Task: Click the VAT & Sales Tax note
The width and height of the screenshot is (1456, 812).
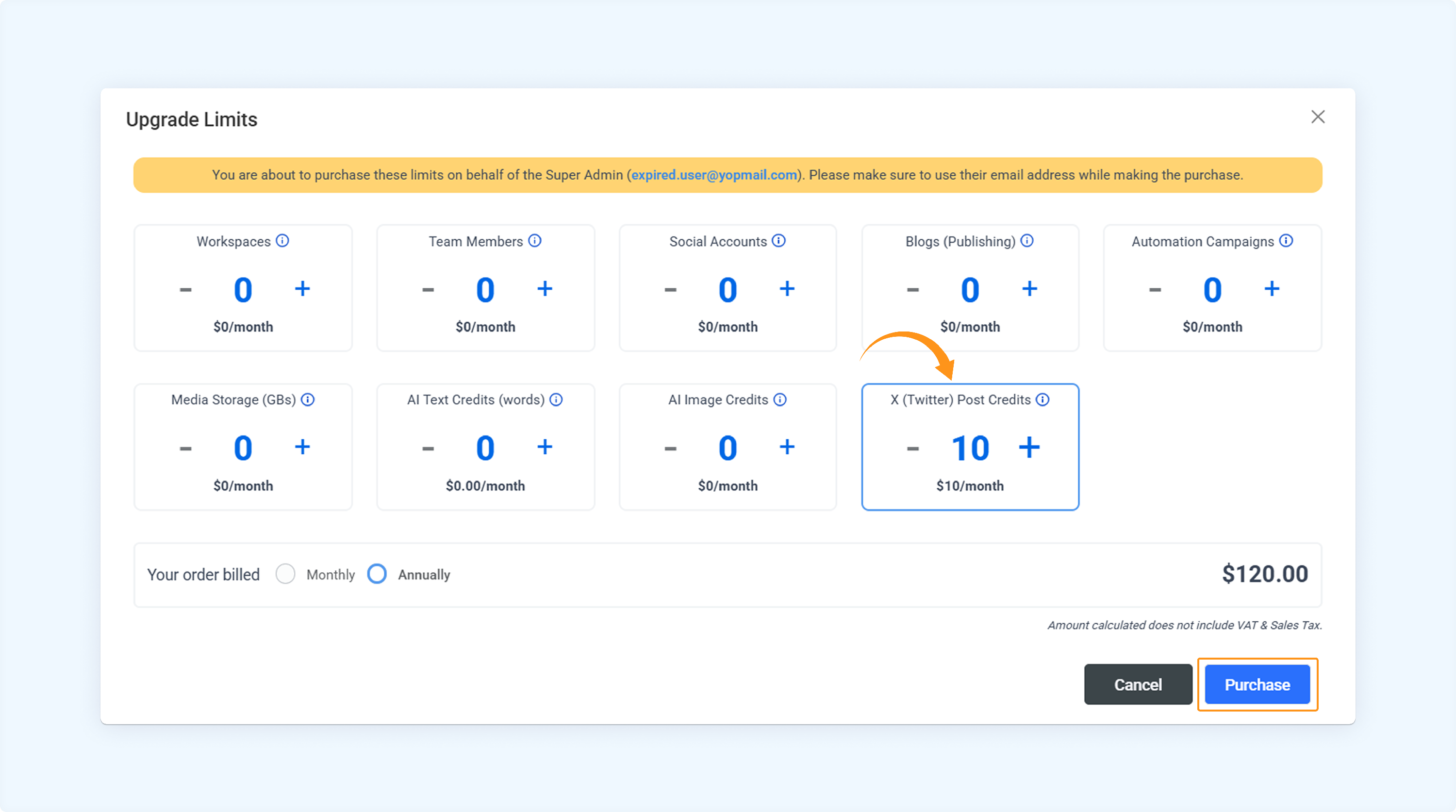Action: click(1185, 625)
